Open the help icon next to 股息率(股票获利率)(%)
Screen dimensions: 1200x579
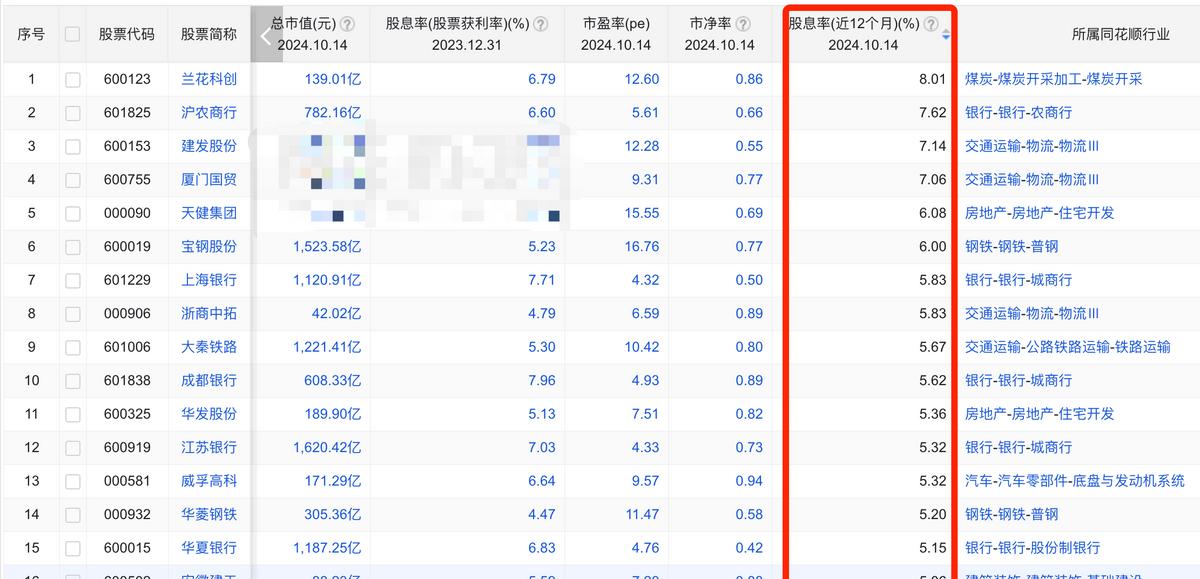coord(541,24)
